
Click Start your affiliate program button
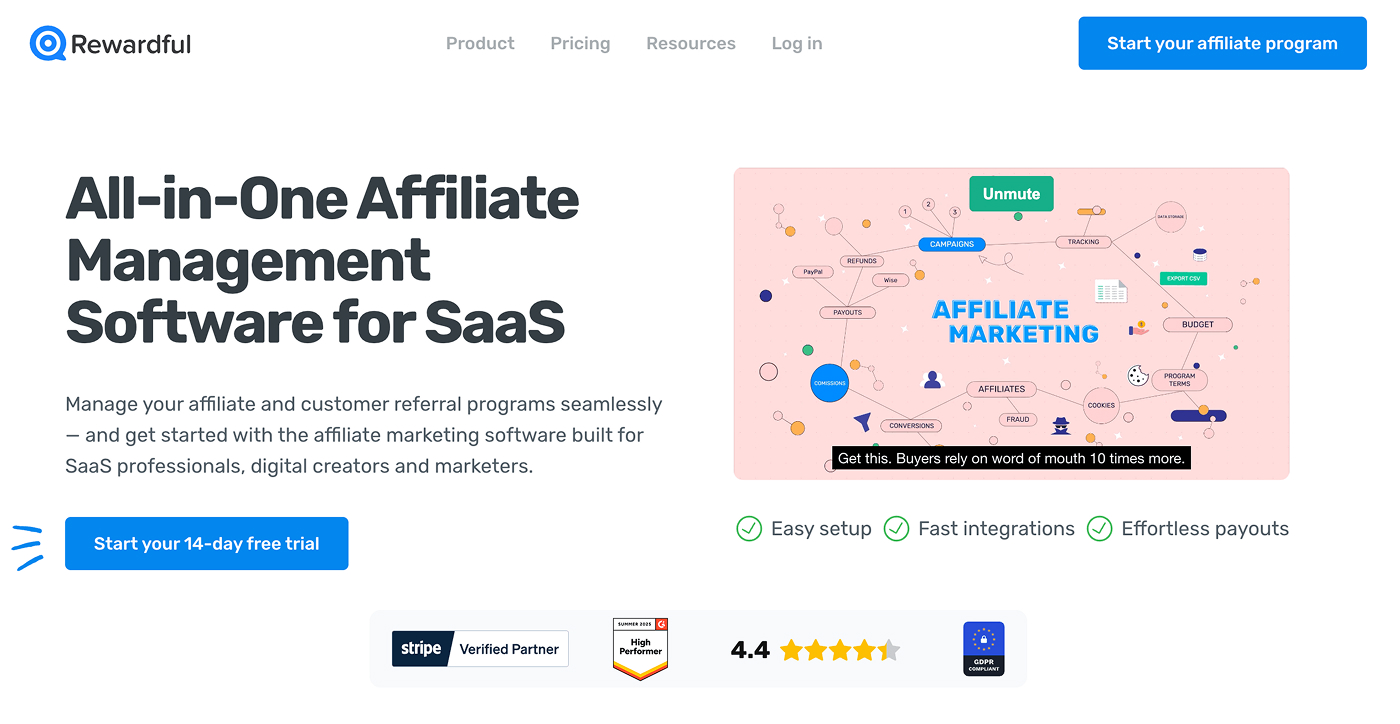pyautogui.click(x=1222, y=43)
